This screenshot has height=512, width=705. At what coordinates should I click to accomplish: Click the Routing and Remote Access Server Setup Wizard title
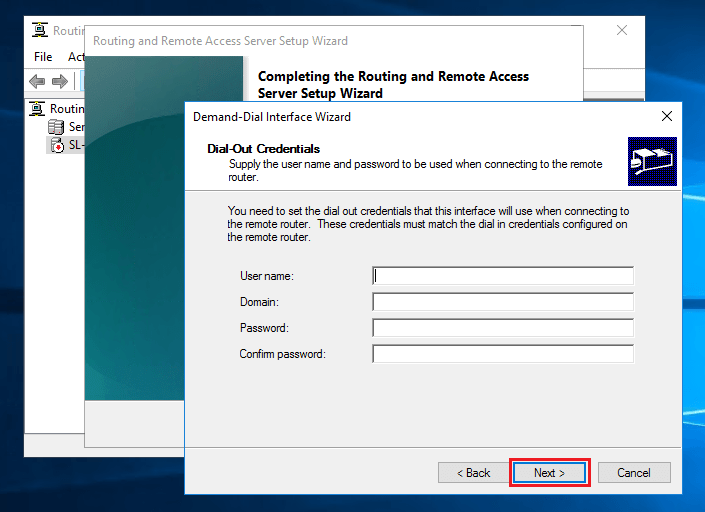point(220,41)
